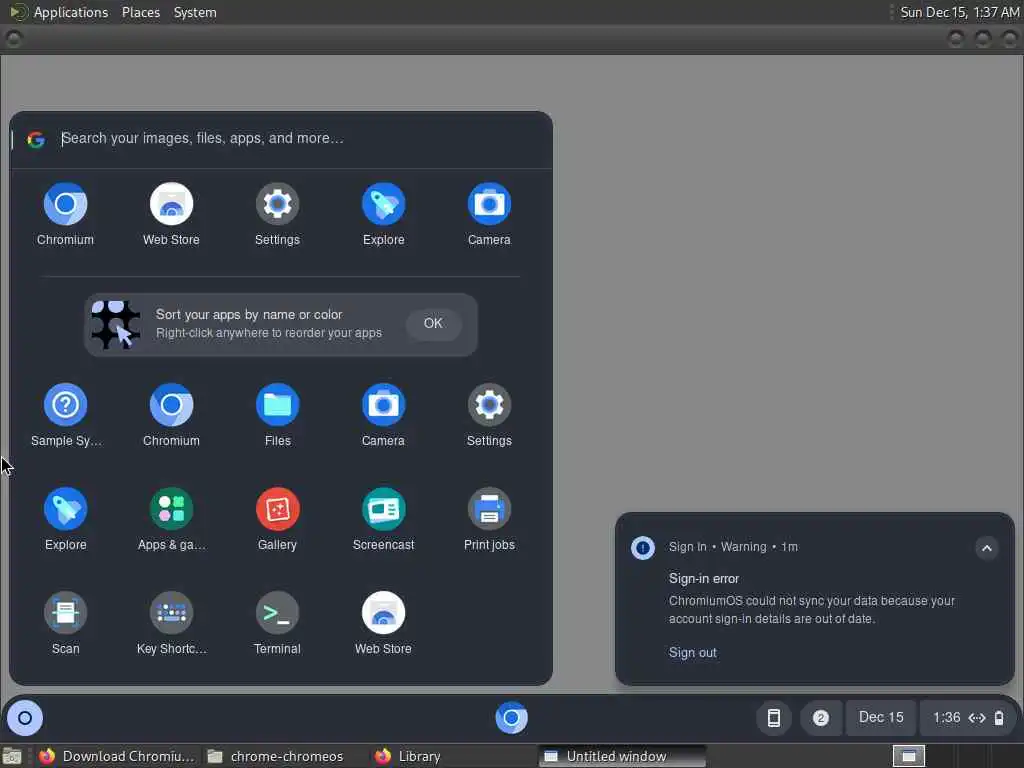Open the Phone Hub icon in the shelf tray
This screenshot has width=1024, height=768.
(x=774, y=718)
